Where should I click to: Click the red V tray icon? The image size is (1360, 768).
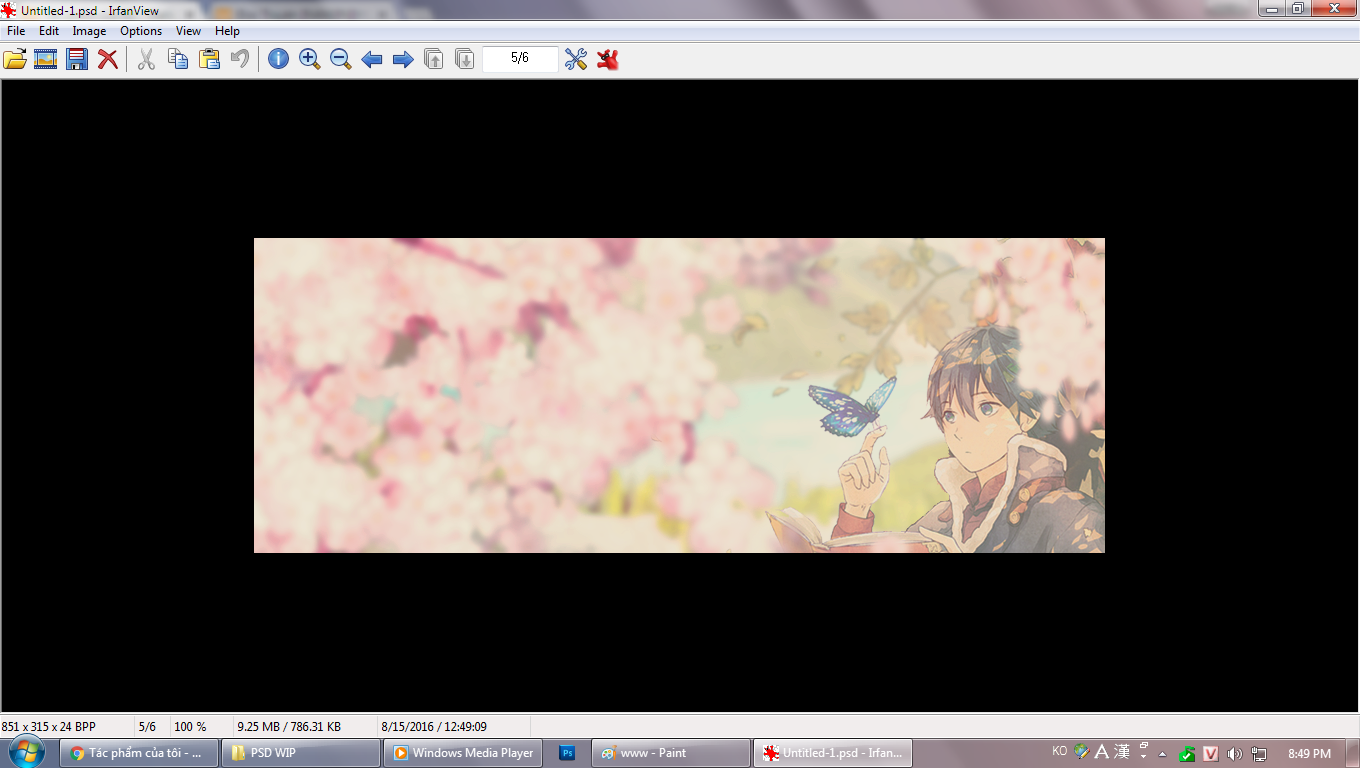coord(1210,754)
